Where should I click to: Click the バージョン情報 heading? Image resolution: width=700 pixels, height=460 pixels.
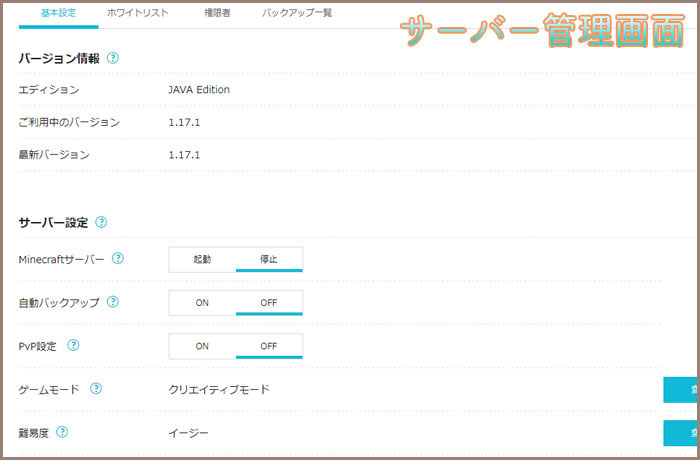tap(59, 59)
